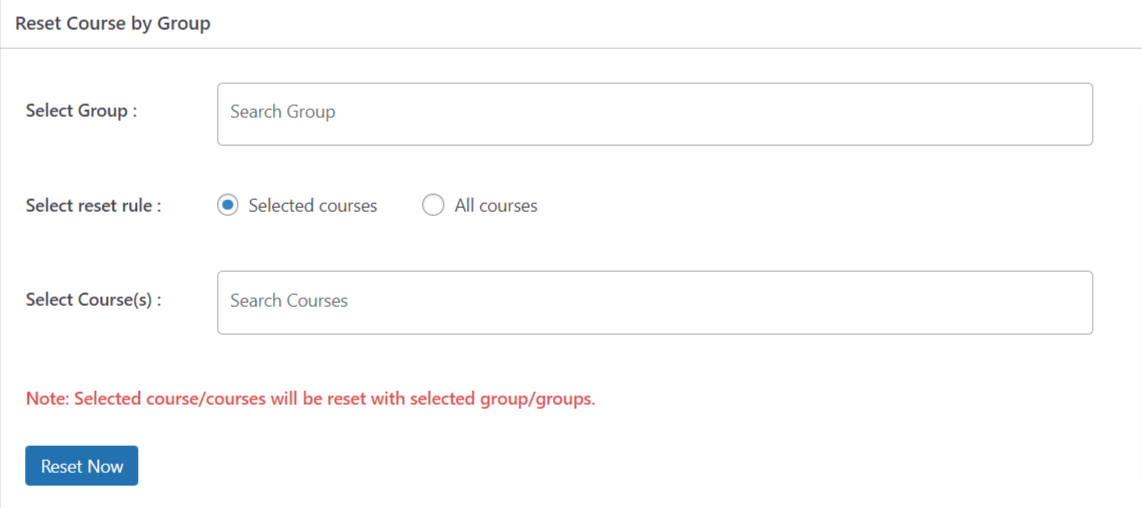
Task: Start the reset with the blue button
Action: (82, 466)
